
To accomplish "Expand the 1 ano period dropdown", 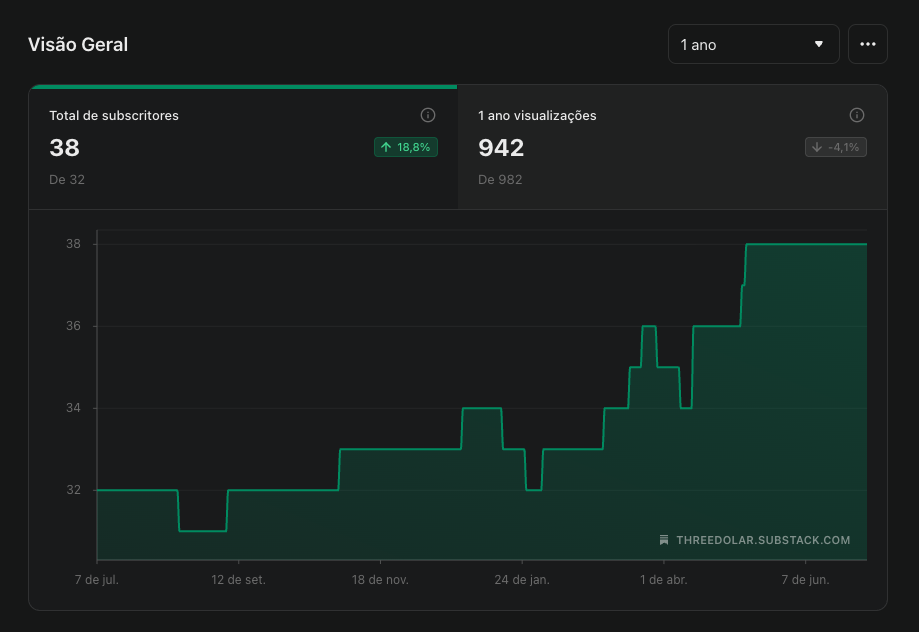I will [753, 44].
